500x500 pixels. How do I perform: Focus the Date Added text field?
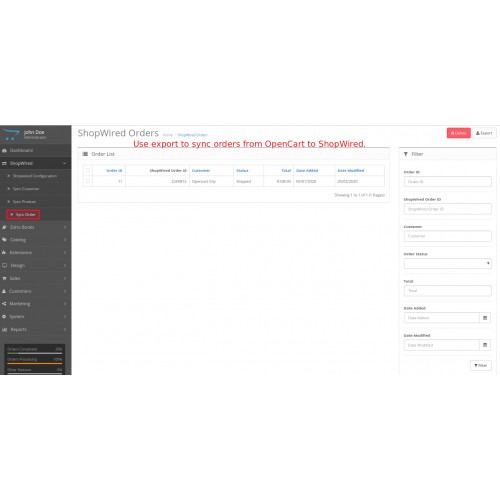[442, 318]
